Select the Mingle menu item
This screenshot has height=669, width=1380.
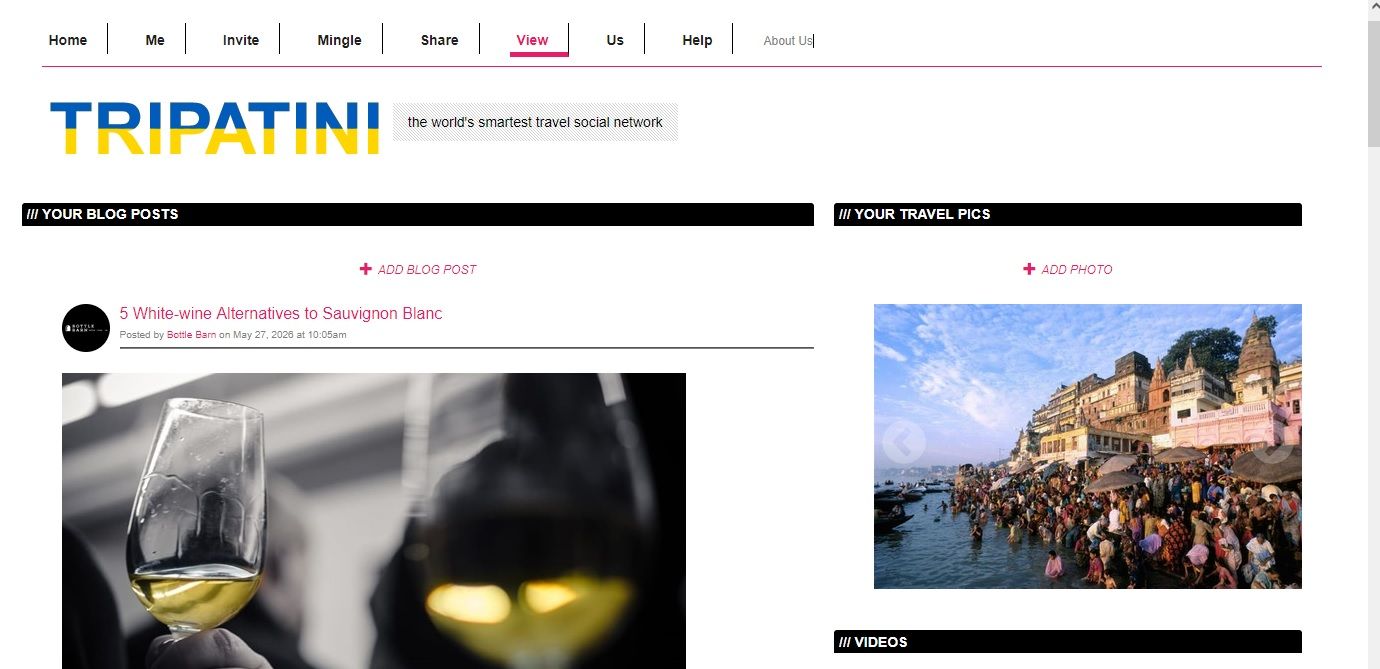339,40
